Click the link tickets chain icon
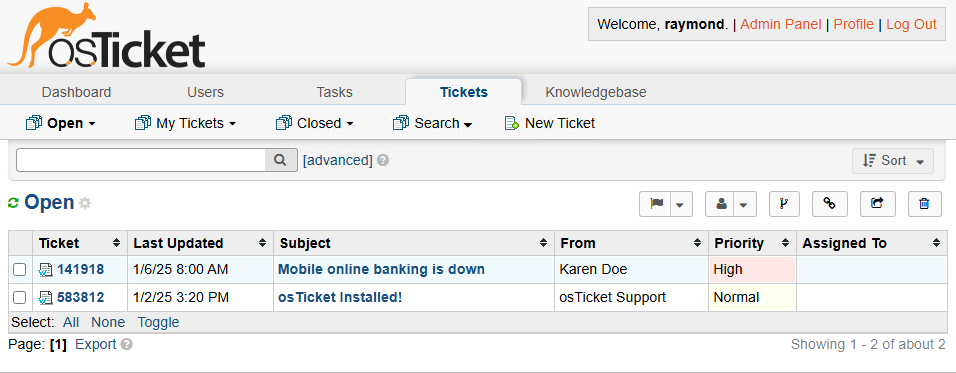This screenshot has width=956, height=373. (x=830, y=204)
